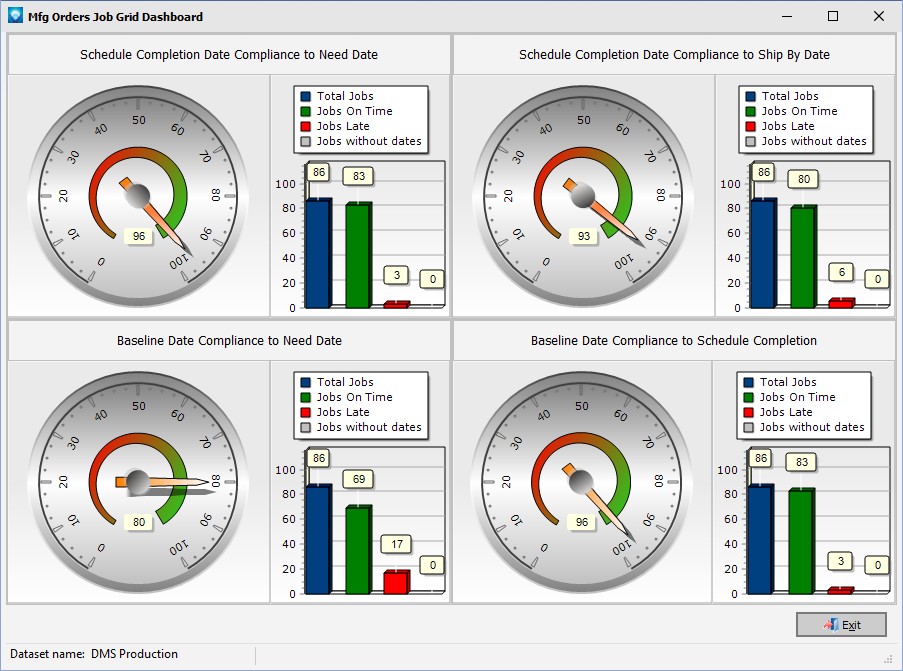The width and height of the screenshot is (903, 671).
Task: Click the blue Total Jobs swatch in Need Date legend
Action: pyautogui.click(x=306, y=96)
